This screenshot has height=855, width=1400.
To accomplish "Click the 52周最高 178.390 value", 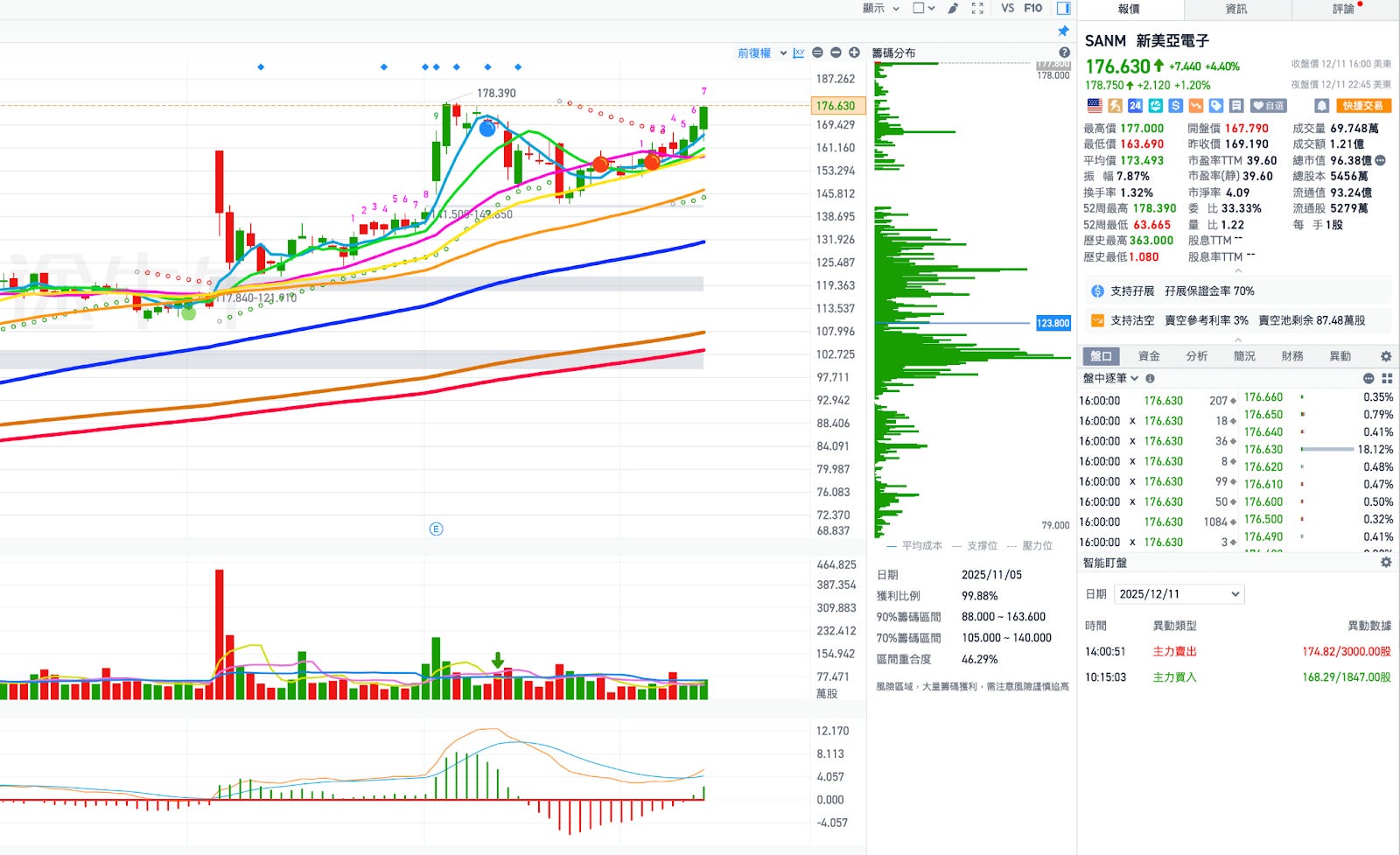I will coord(1154,208).
